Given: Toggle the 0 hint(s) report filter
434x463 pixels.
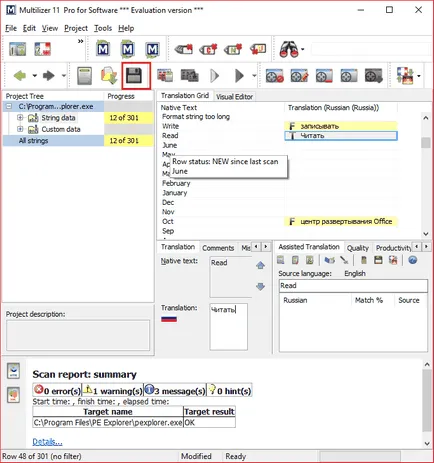Looking at the screenshot, I should tap(229, 390).
